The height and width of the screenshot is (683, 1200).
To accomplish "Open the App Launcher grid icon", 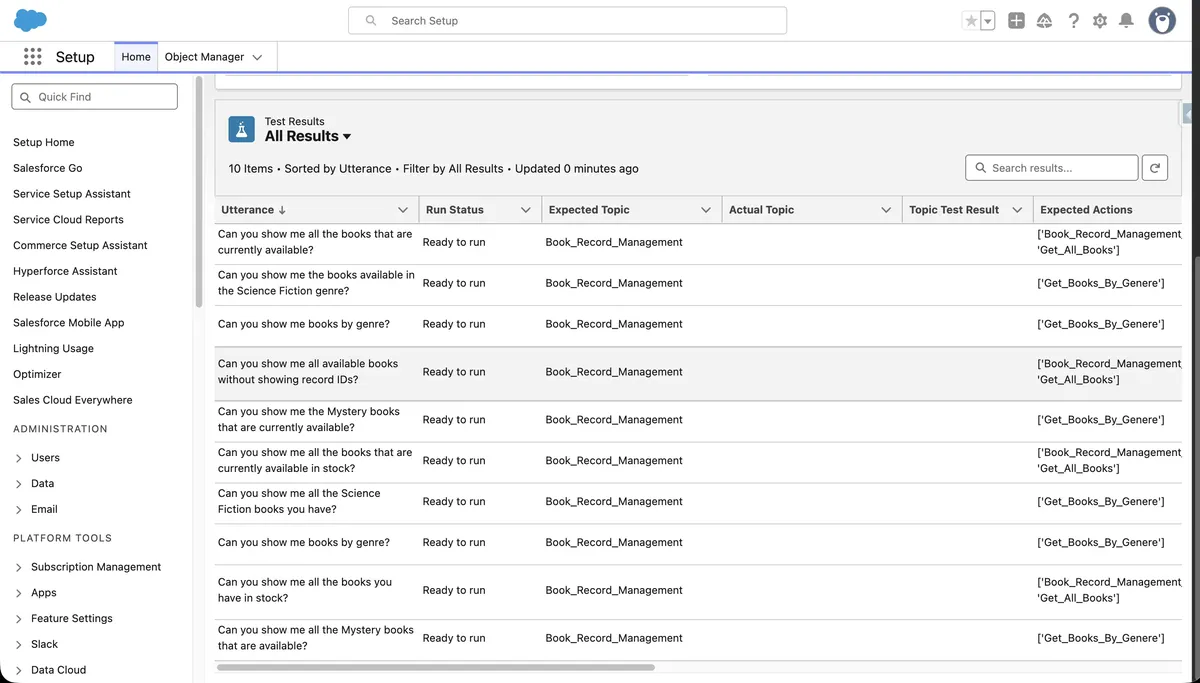I will point(32,57).
